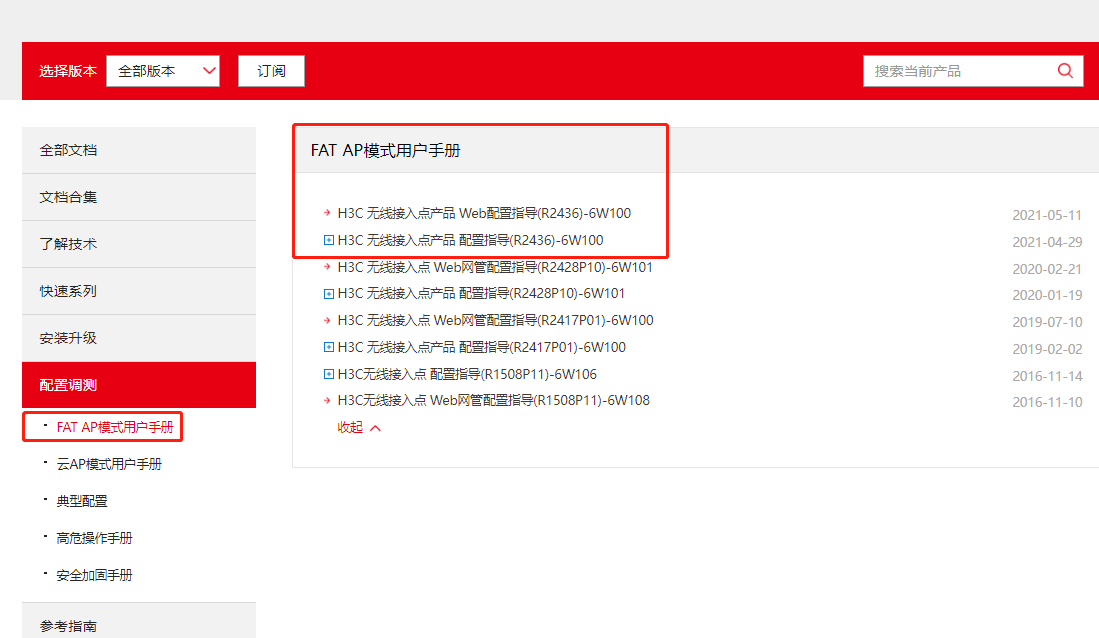
Task: Open 配置指导(R2417P01)-6W100 document link
Action: point(482,347)
